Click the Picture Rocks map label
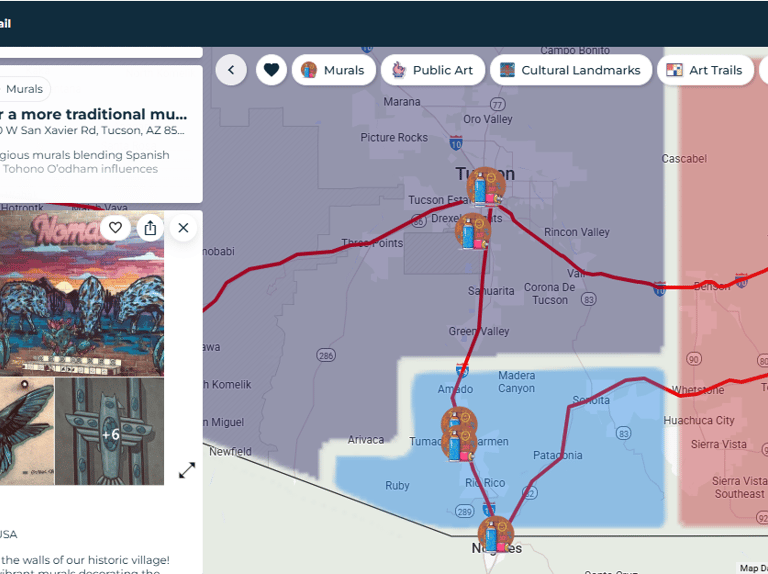768x574 pixels. point(394,138)
